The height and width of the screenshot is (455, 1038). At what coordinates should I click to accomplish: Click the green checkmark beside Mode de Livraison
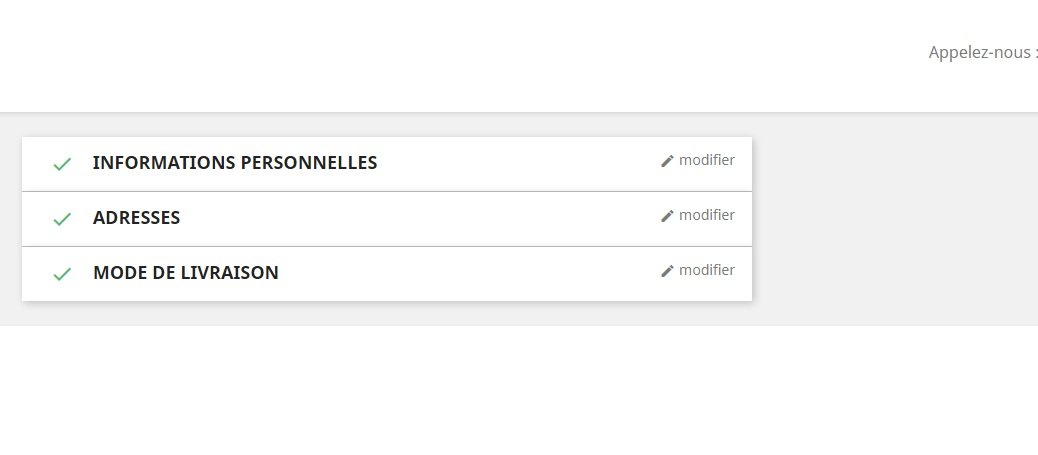click(62, 274)
